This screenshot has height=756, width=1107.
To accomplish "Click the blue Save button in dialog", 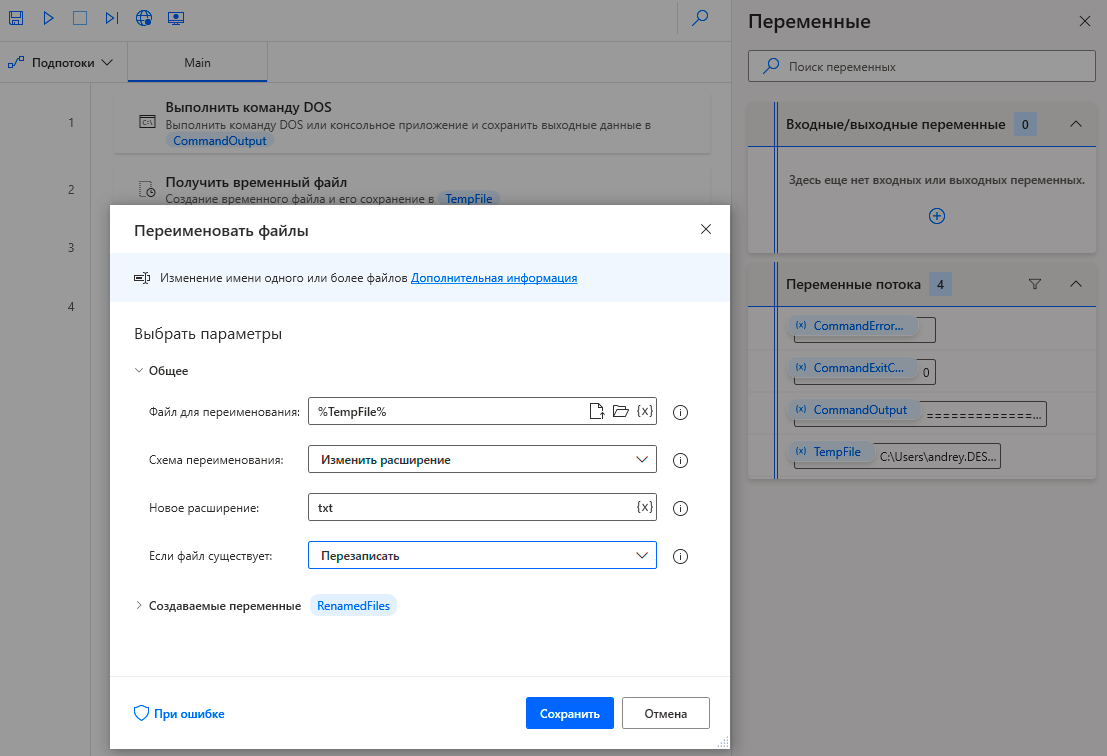I will pyautogui.click(x=569, y=713).
